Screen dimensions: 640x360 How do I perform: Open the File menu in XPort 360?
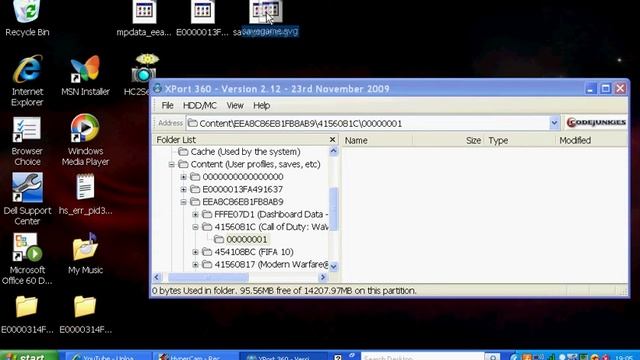pyautogui.click(x=167, y=105)
